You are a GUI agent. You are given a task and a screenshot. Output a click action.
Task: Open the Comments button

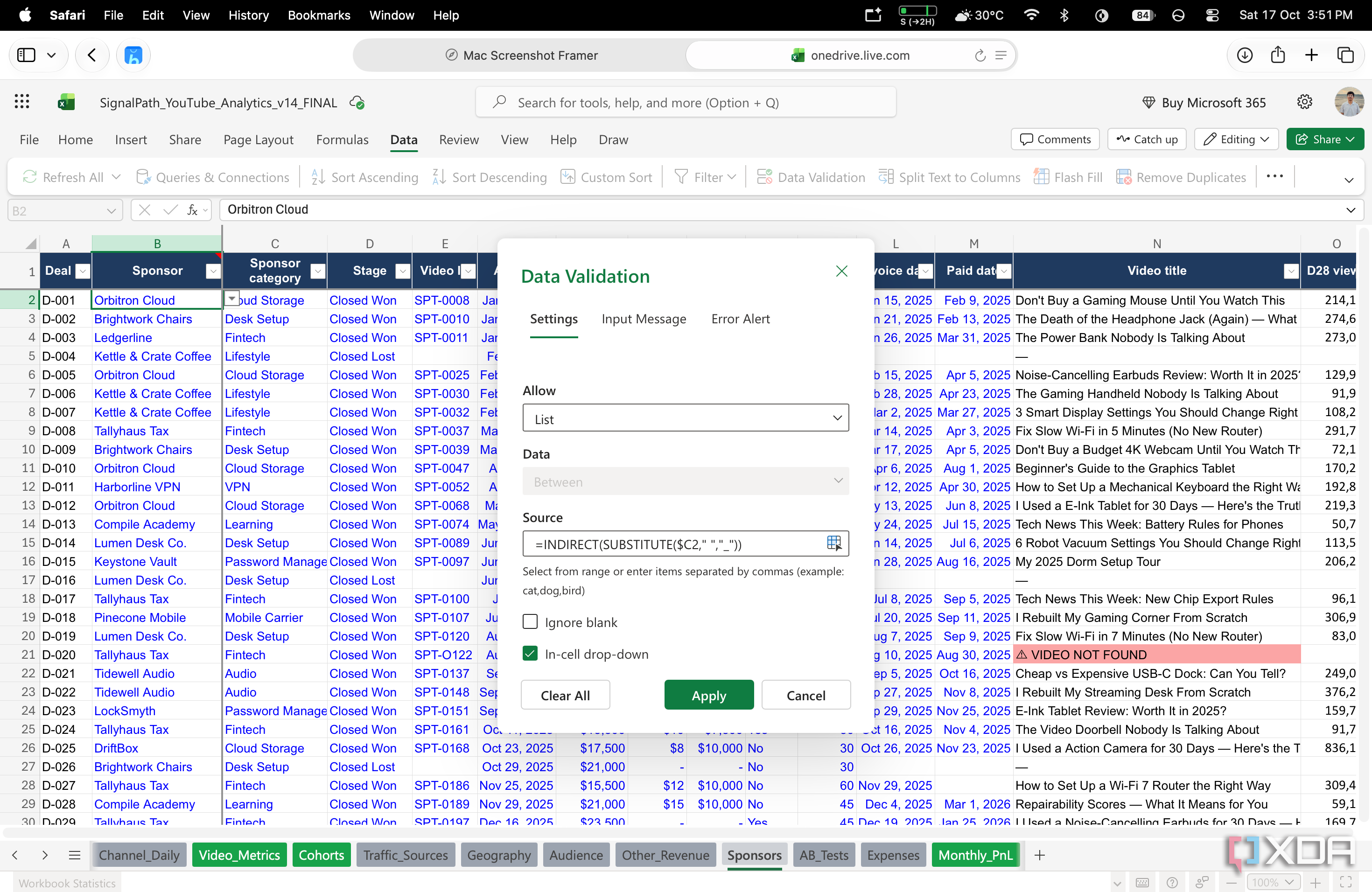click(x=1055, y=139)
